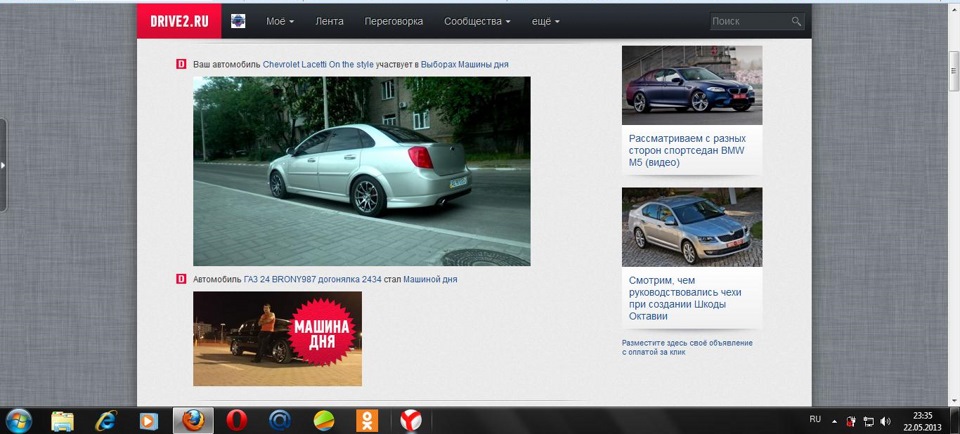960x434 pixels.
Task: Open the ГАЗ 24 BRONY987 догонялка 2434 link
Action: [312, 279]
